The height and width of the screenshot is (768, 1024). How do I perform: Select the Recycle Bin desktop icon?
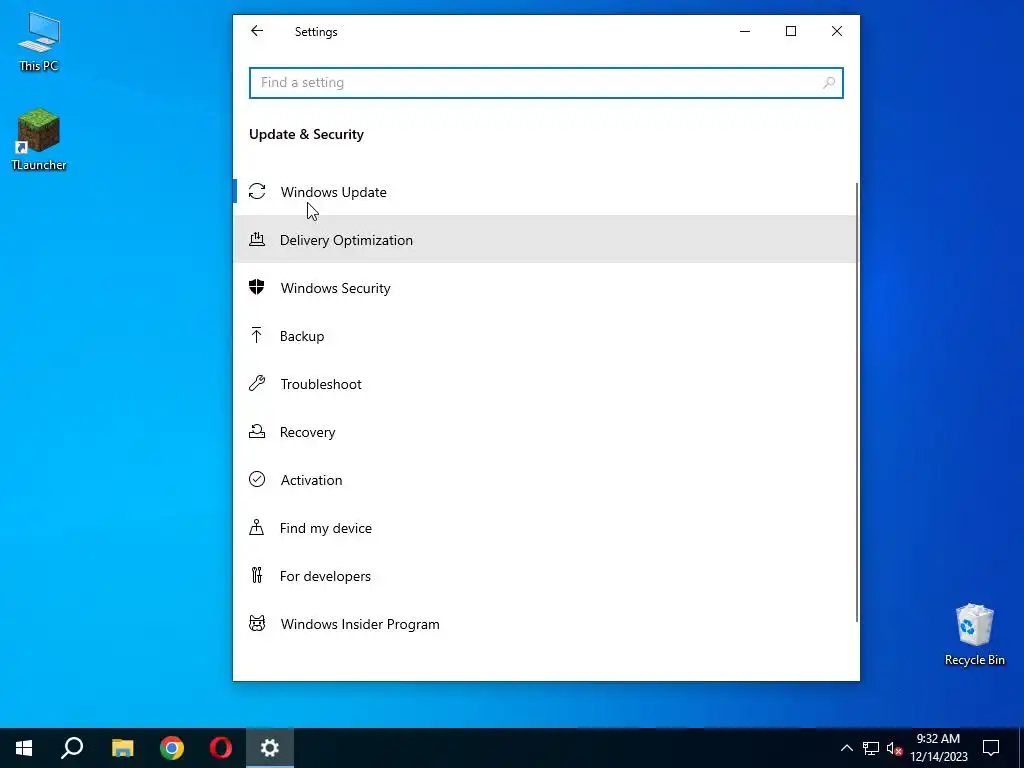pyautogui.click(x=974, y=635)
